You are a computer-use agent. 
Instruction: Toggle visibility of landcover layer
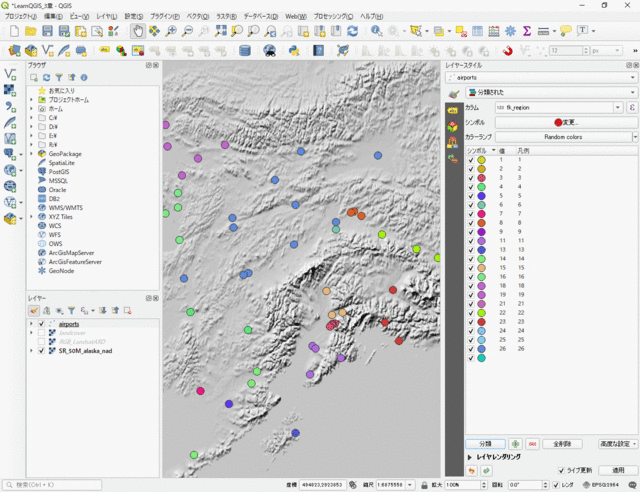pyautogui.click(x=41, y=333)
